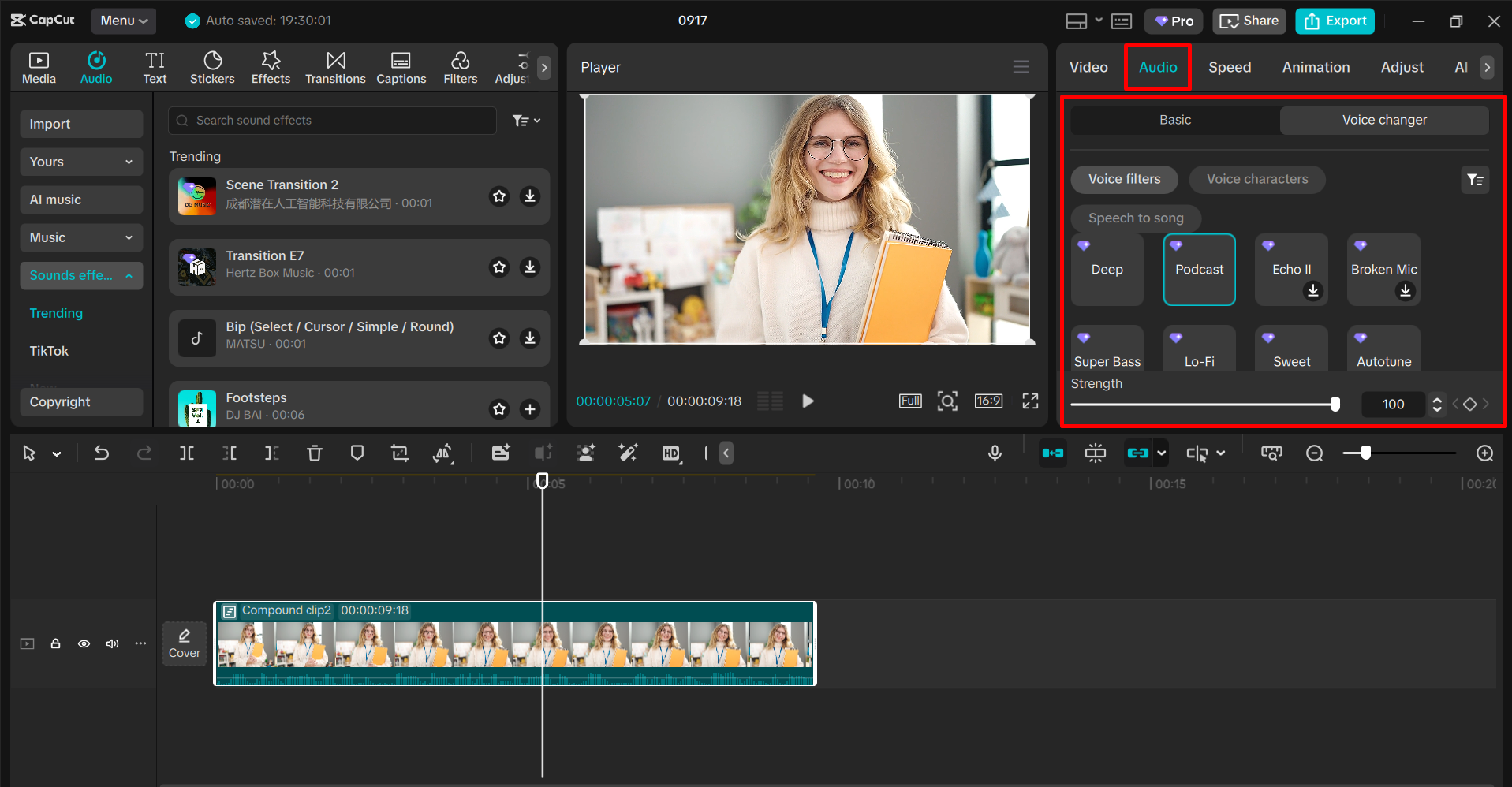Expand the Yours audio category
1512x787 pixels.
(x=80, y=162)
